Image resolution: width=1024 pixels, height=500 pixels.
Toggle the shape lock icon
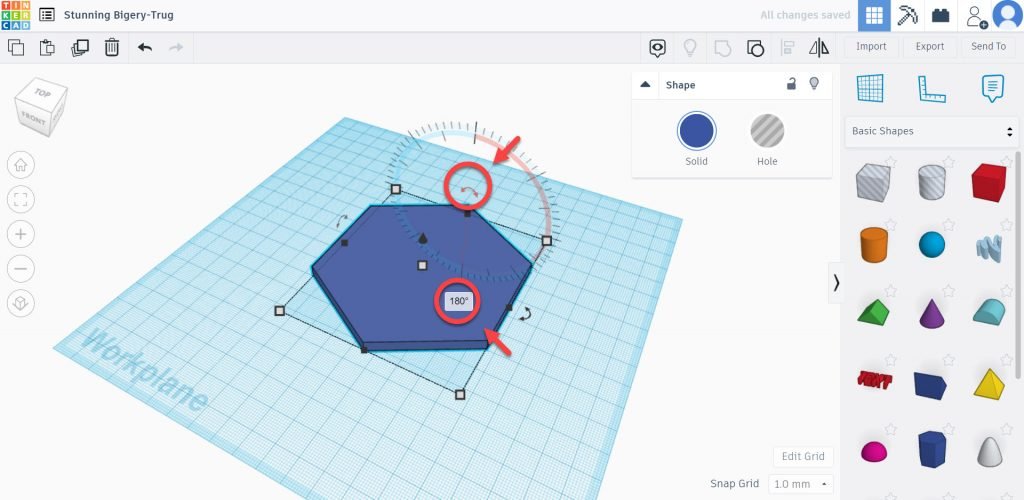tap(791, 84)
